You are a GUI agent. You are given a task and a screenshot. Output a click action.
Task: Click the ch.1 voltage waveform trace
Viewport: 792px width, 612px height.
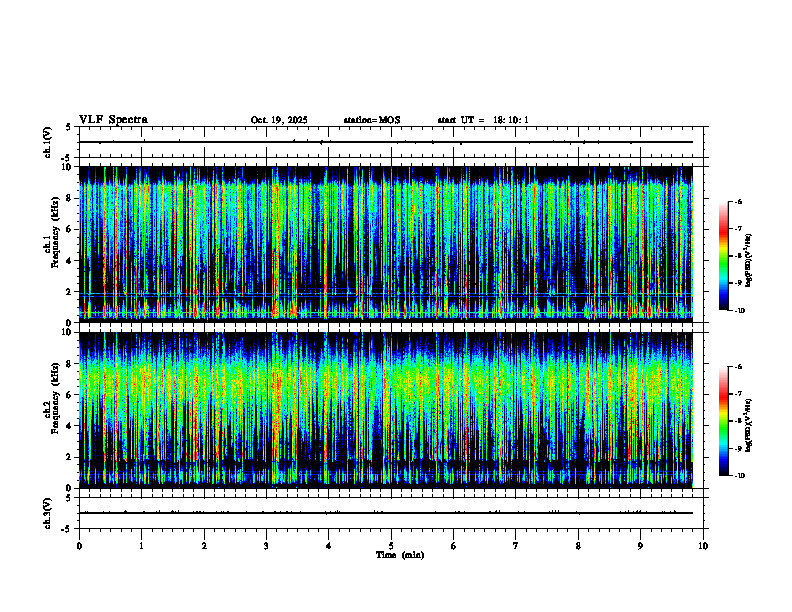[x=386, y=142]
